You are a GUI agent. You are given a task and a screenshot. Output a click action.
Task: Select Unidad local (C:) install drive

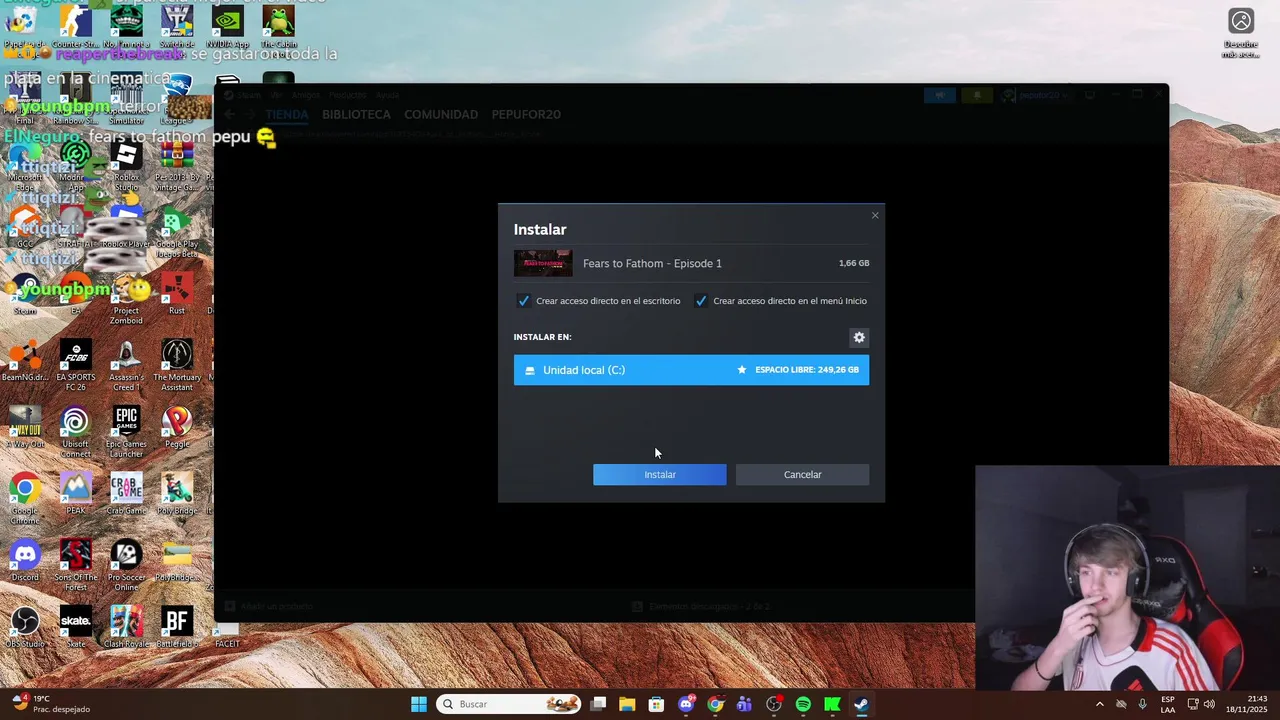pyautogui.click(x=691, y=370)
